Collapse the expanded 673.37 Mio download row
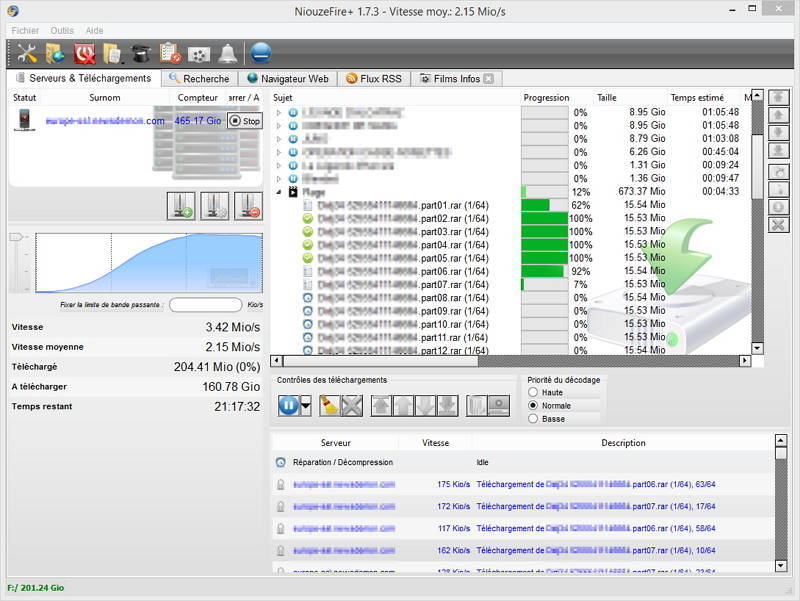800x601 pixels. [279, 192]
